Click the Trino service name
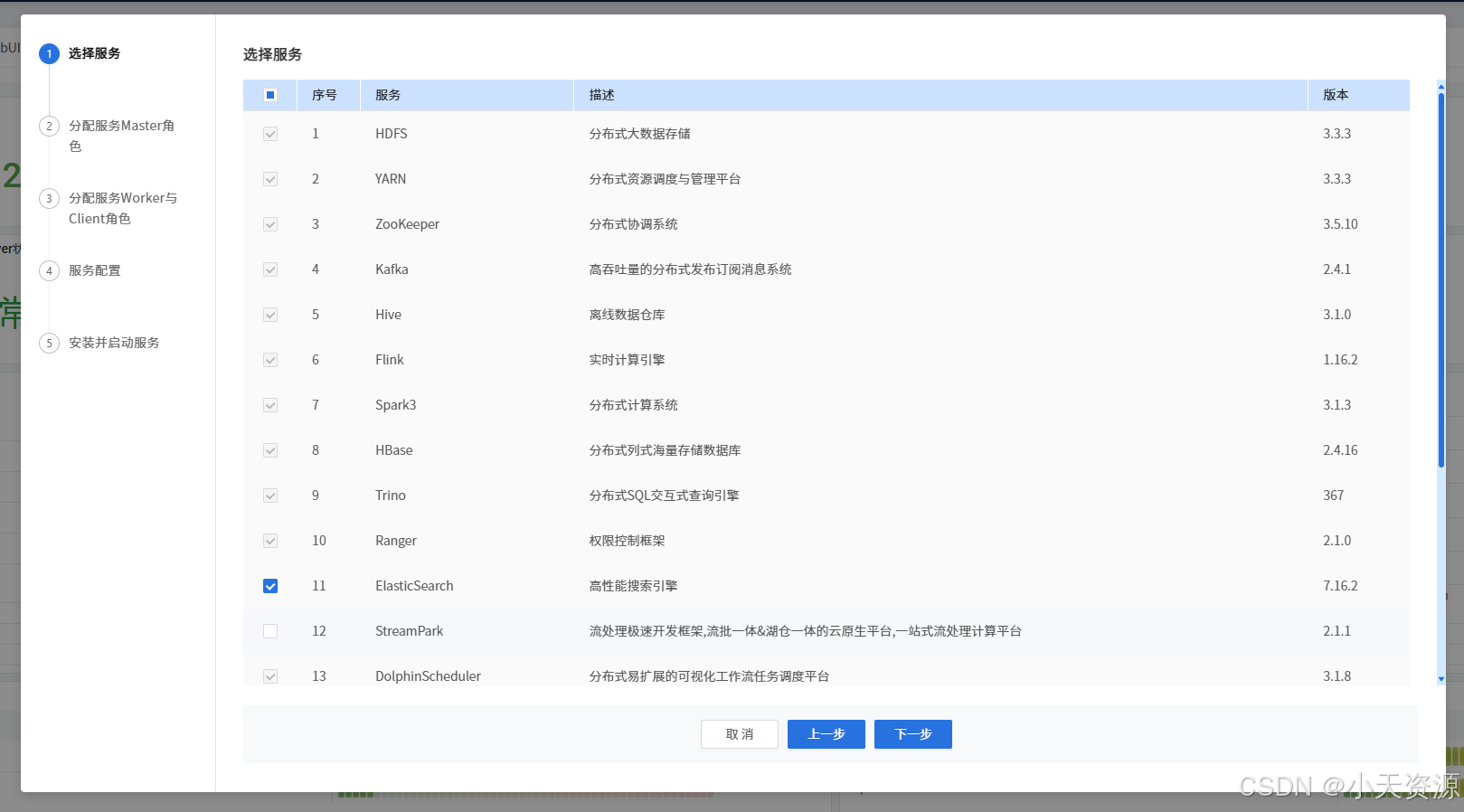 (x=391, y=496)
